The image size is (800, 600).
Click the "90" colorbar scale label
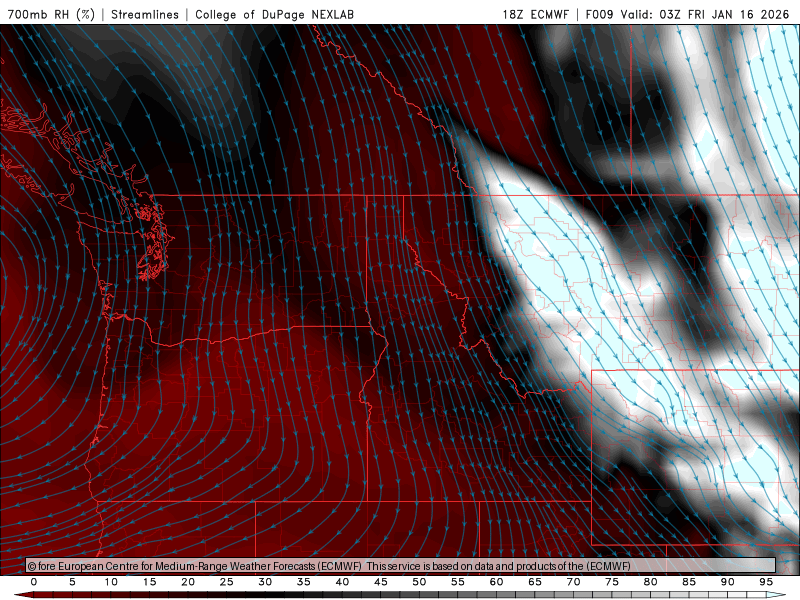[728, 582]
